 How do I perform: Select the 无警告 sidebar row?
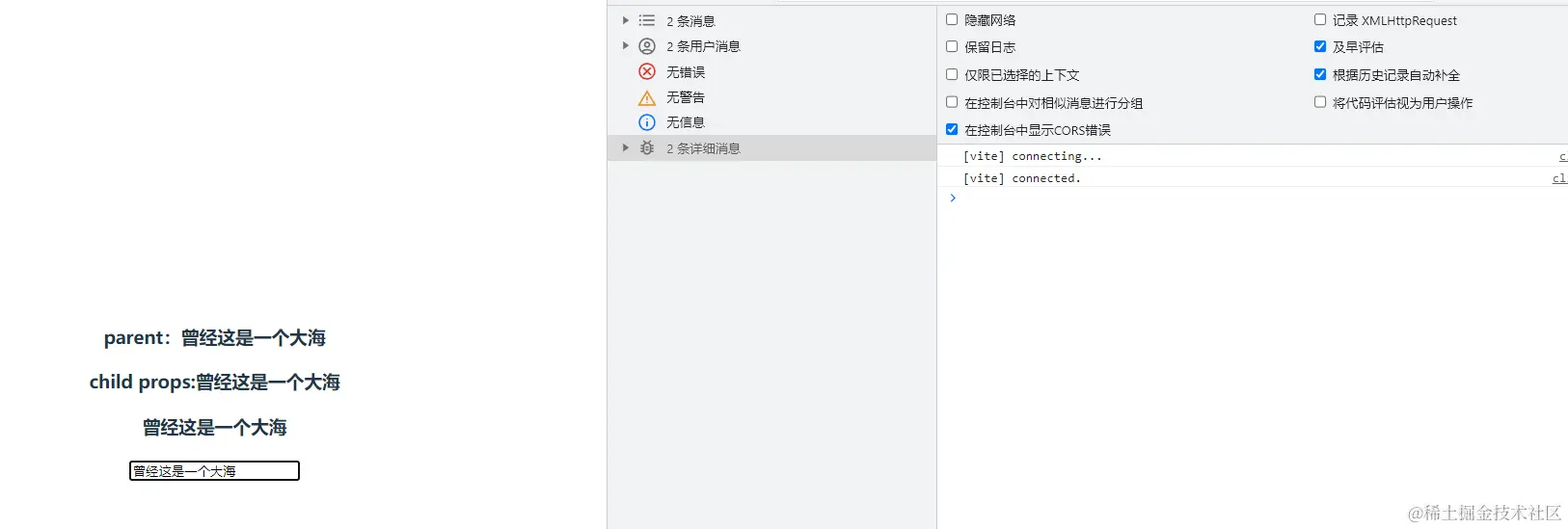click(771, 97)
